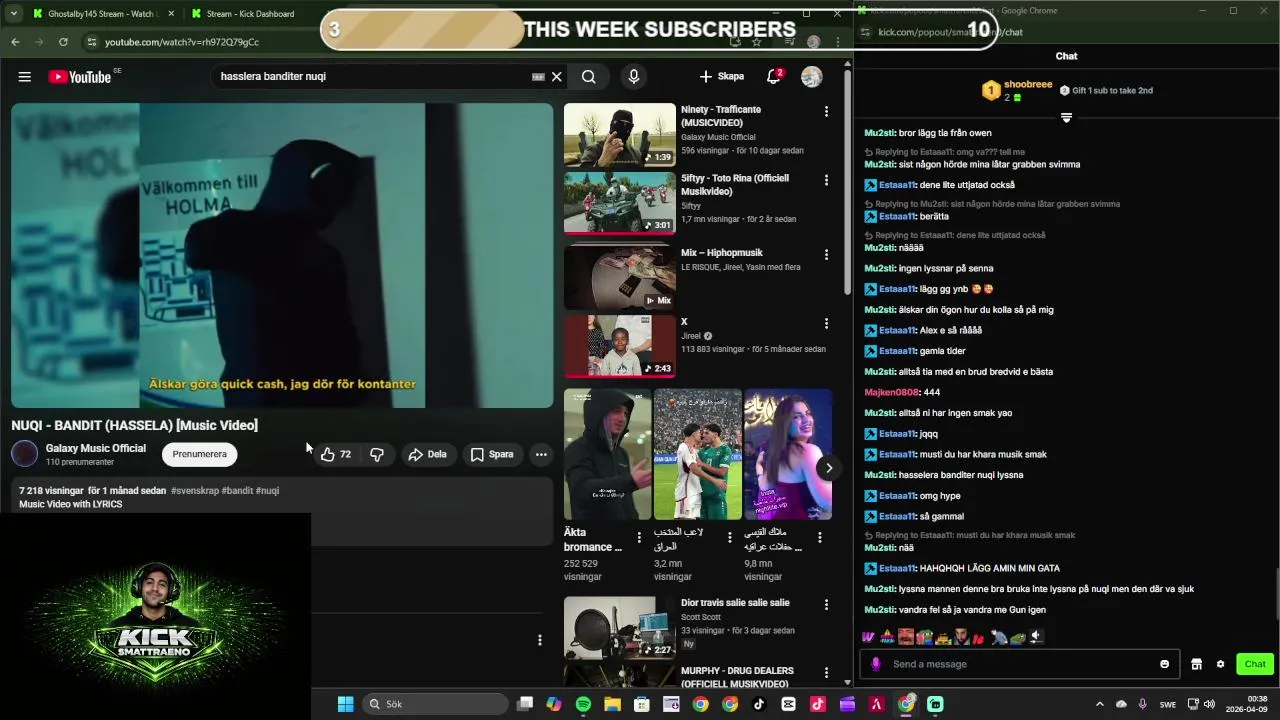Click the YouTube search magnifier button
The image size is (1280, 720).
[x=589, y=77]
